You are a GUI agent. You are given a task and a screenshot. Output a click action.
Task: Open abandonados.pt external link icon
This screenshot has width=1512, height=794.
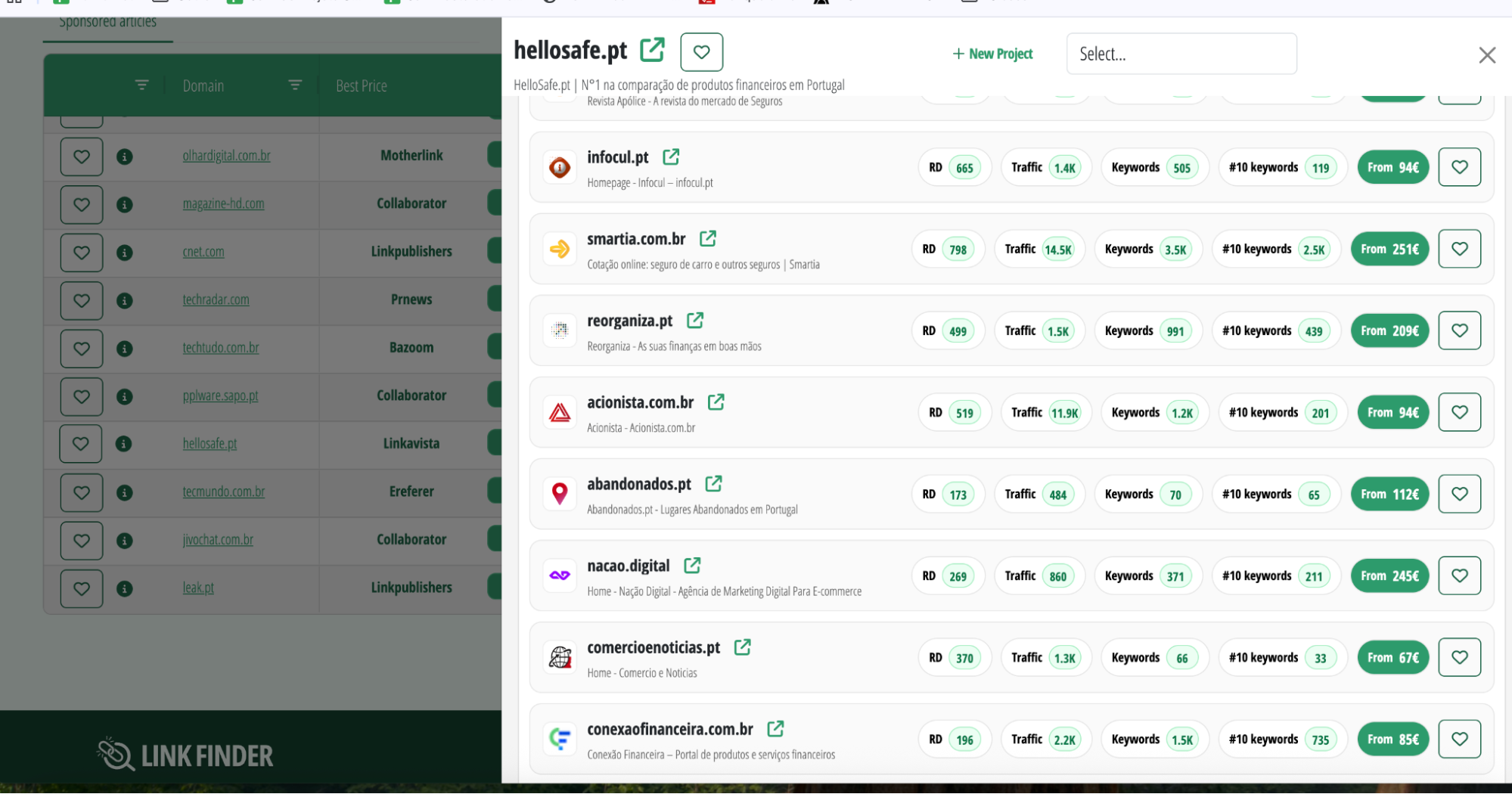coord(713,483)
